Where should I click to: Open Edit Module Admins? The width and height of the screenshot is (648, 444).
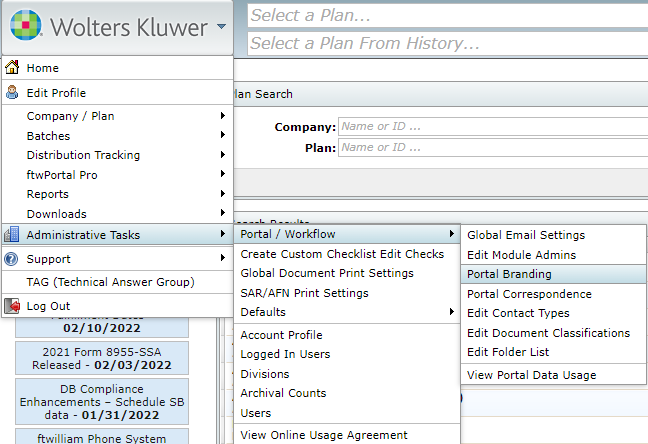coord(553,255)
